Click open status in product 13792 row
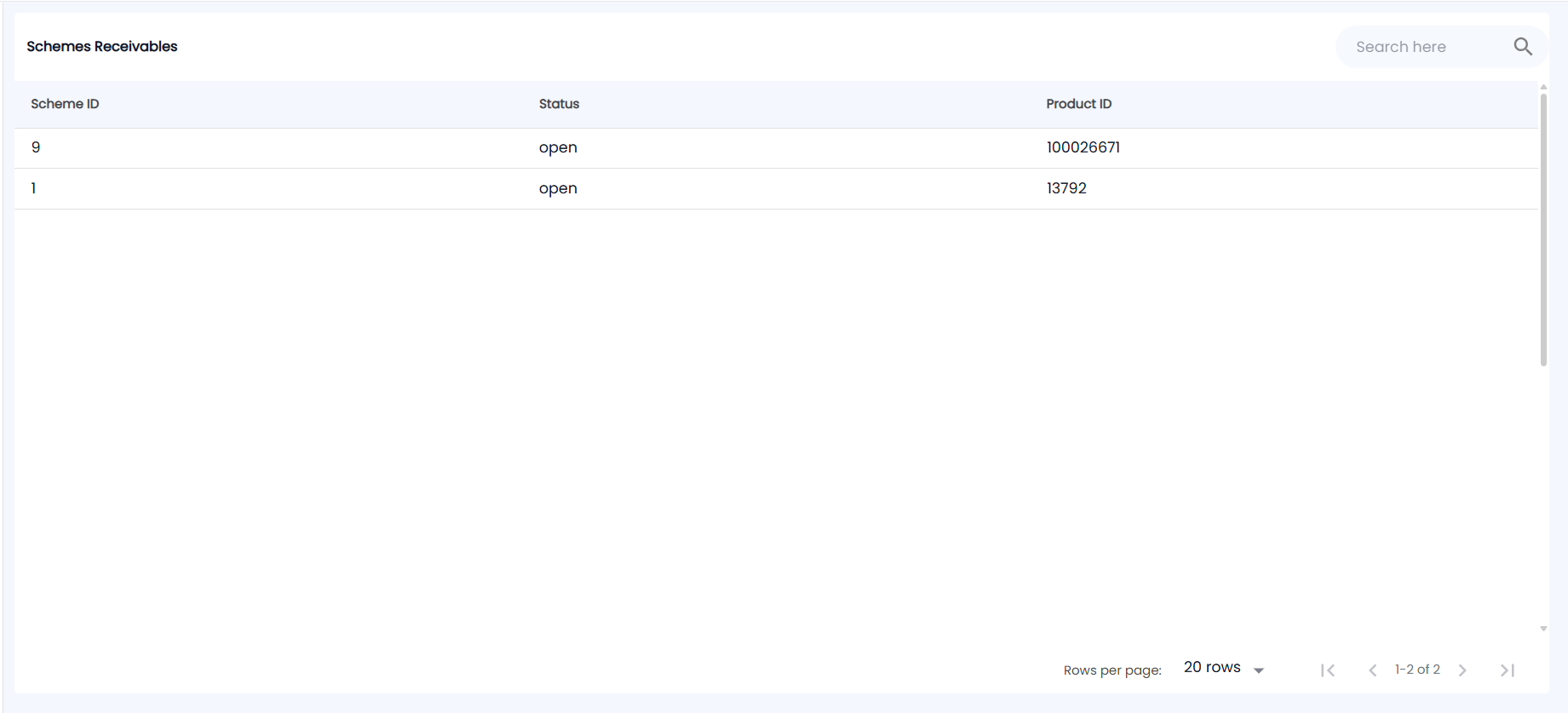The width and height of the screenshot is (1568, 713). [558, 189]
